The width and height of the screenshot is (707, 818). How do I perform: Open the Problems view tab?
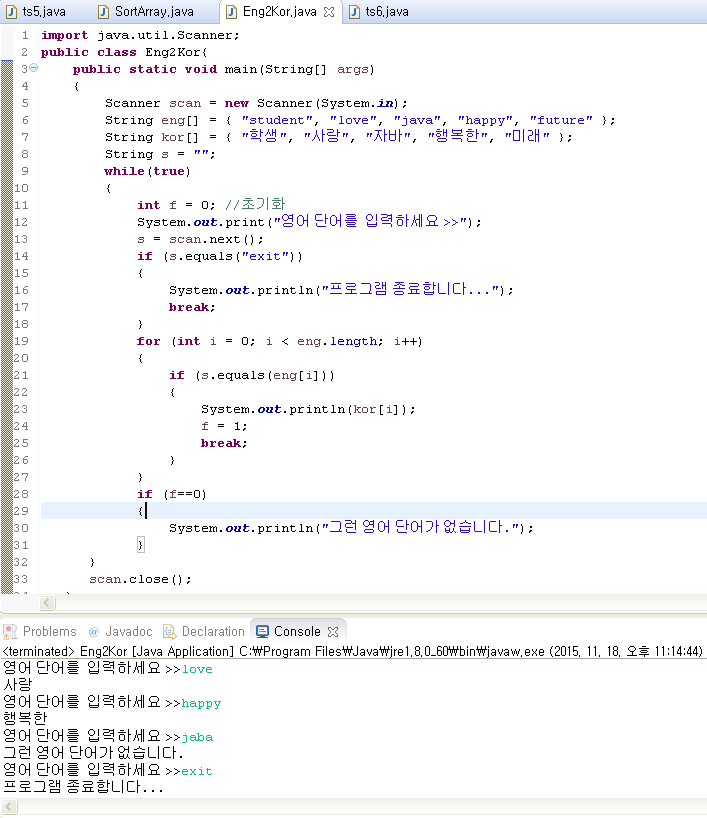pos(40,631)
